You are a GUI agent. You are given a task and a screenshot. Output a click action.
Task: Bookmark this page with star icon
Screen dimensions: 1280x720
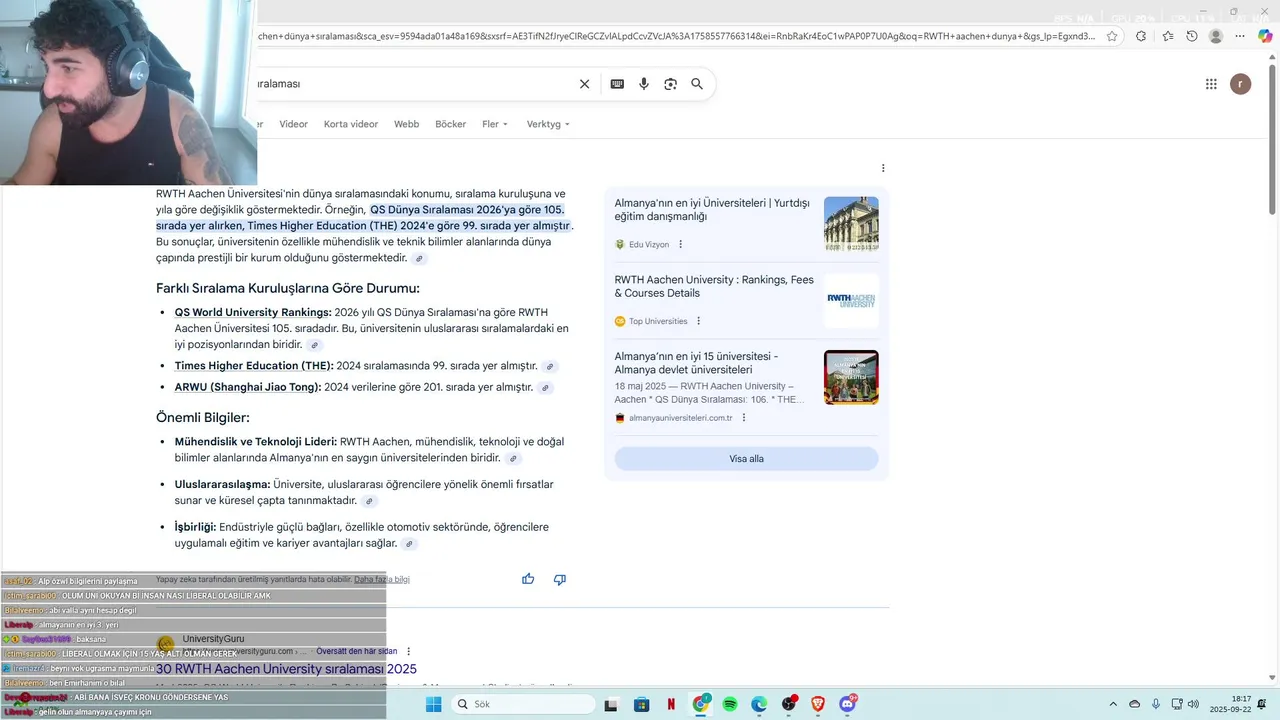coord(1112,36)
